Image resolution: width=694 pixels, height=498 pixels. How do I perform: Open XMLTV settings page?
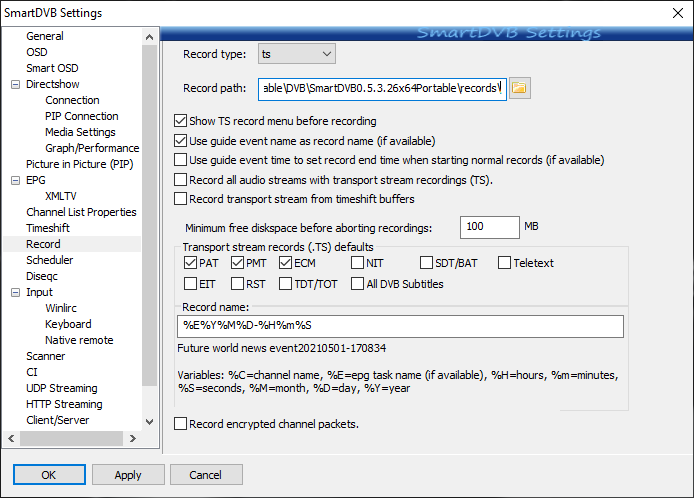61,196
